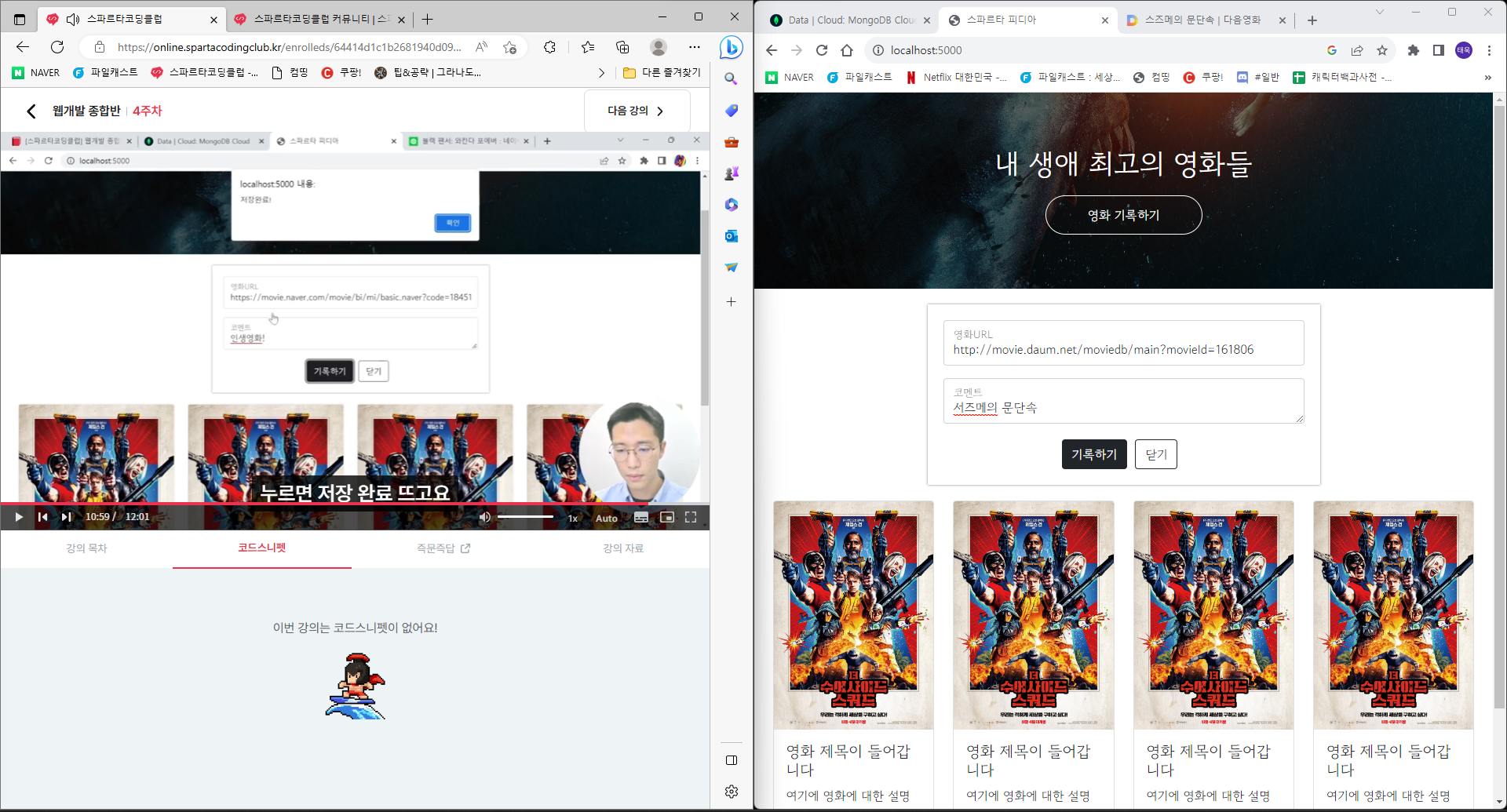Go to the next lecture 다음 강의

point(637,111)
